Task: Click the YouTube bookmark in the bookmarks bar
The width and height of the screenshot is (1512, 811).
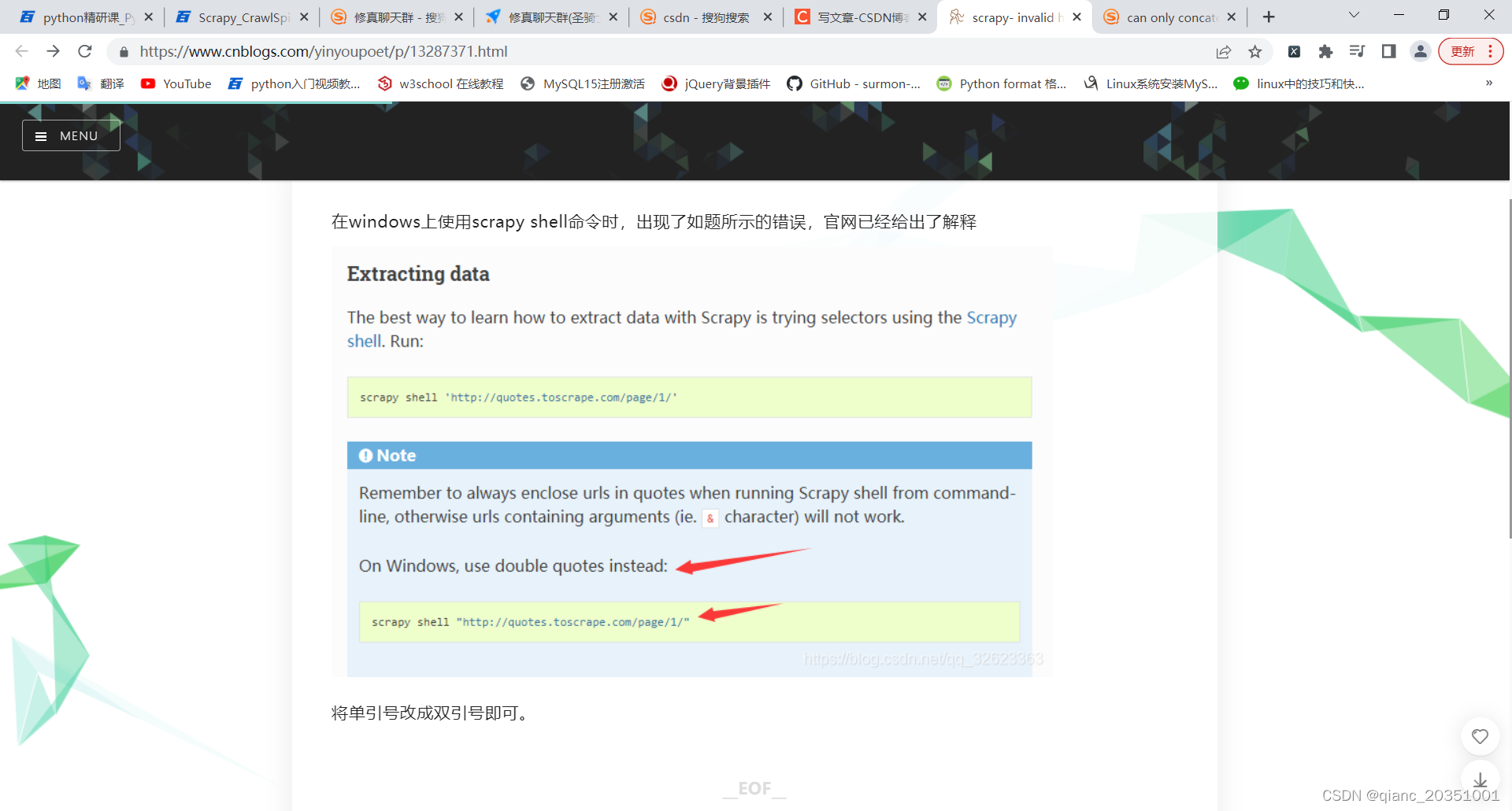Action: [176, 83]
